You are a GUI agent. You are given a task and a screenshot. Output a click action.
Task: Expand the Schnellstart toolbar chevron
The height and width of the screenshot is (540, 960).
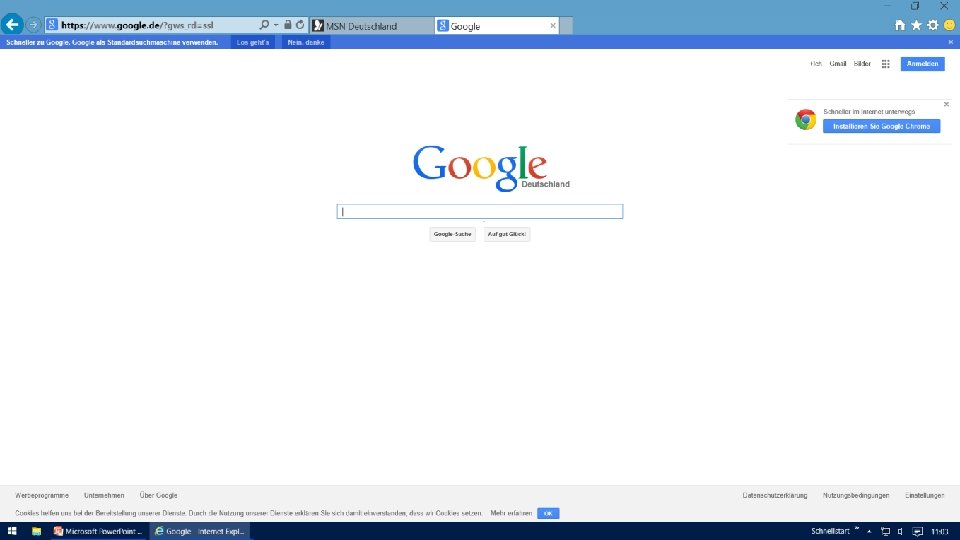[857, 530]
